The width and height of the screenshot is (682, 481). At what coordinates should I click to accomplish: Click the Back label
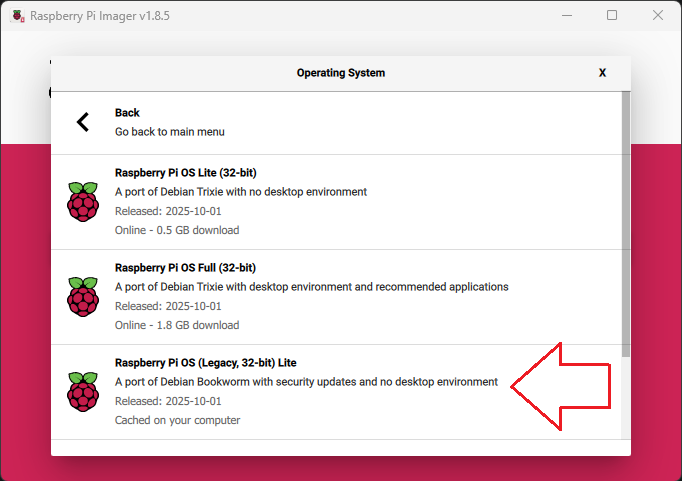pos(127,113)
